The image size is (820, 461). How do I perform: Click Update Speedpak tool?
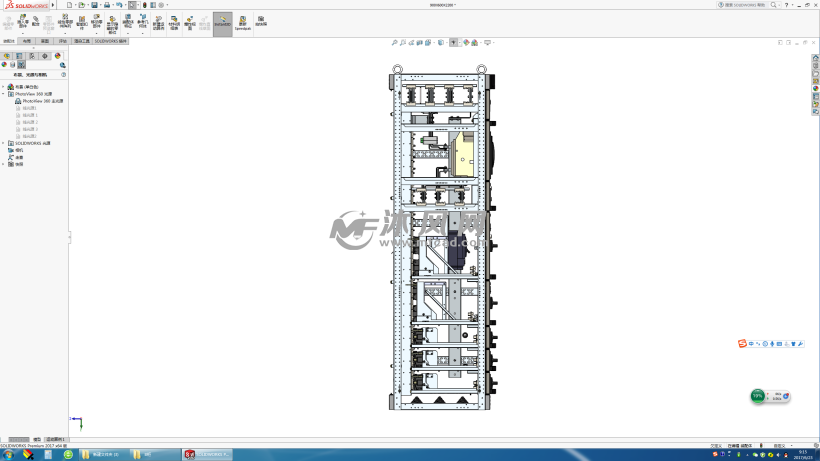[243, 24]
